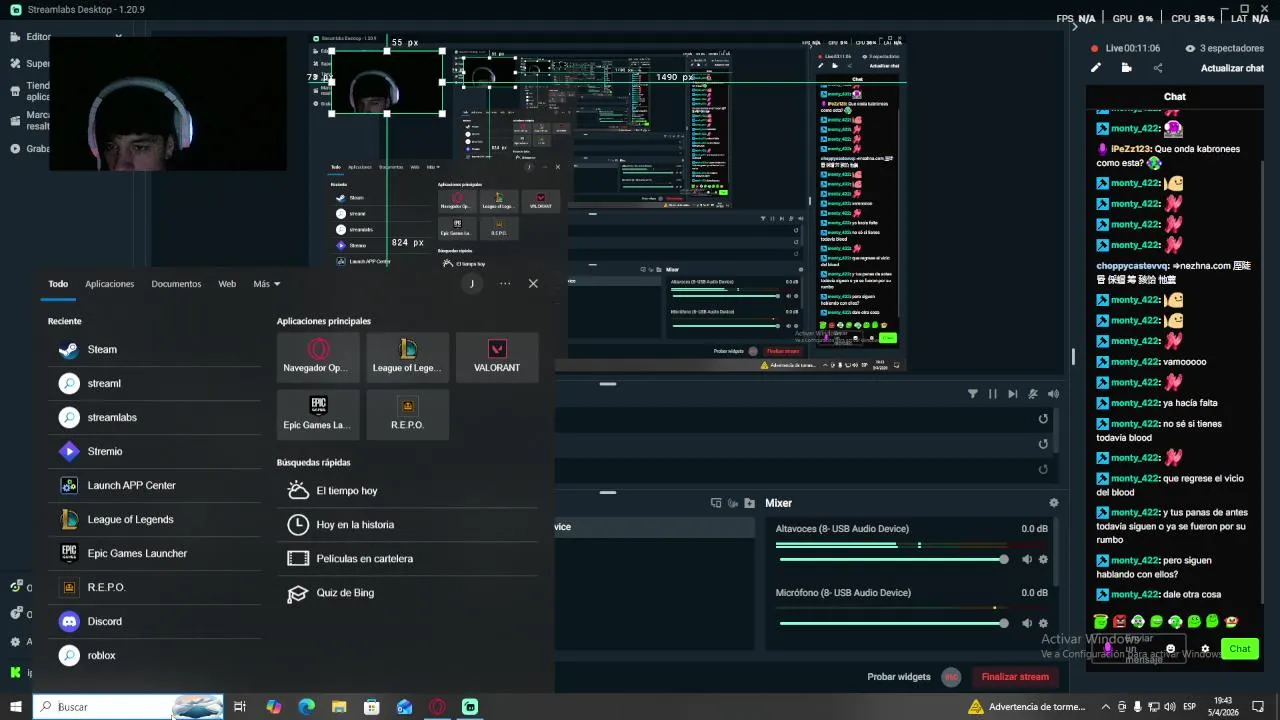Switch to the Web search tab
Viewport: 1280px width, 720px height.
click(x=227, y=284)
